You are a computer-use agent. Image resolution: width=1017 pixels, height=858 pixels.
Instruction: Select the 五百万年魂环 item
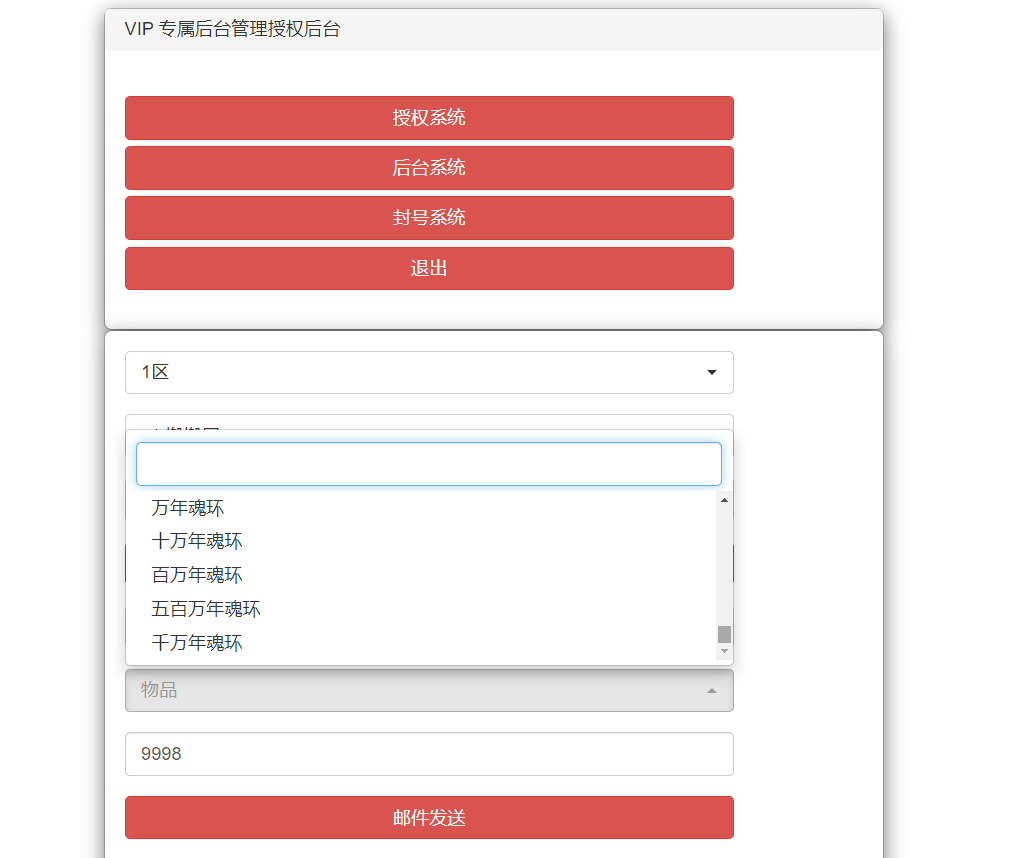click(206, 609)
